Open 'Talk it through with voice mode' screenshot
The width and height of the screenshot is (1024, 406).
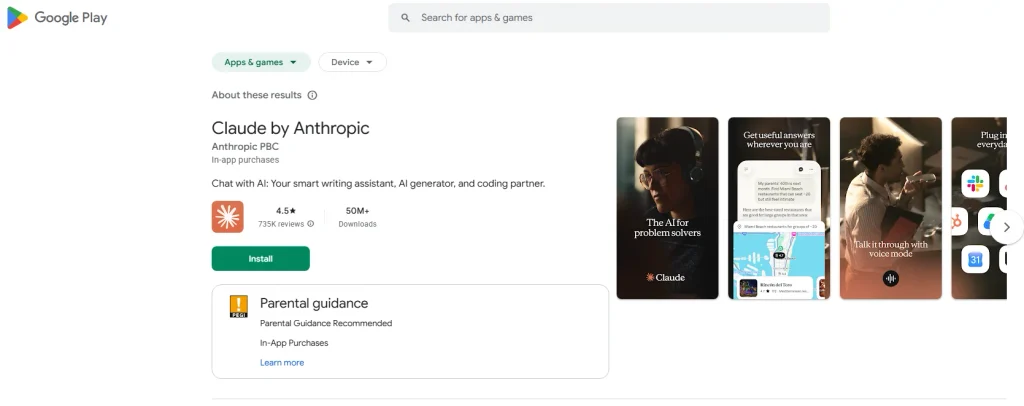(891, 208)
